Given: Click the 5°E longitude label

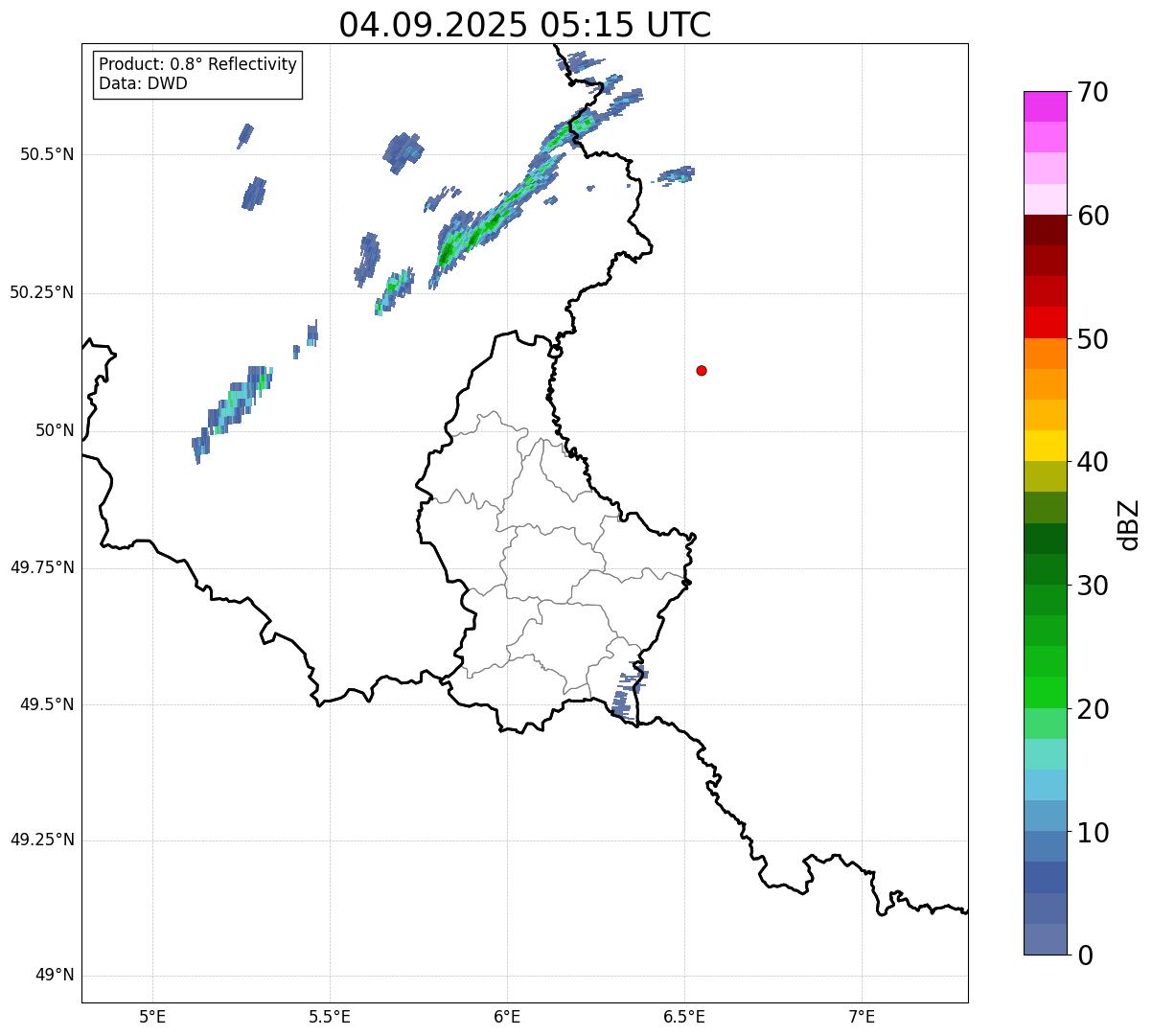Looking at the screenshot, I should tap(152, 1017).
